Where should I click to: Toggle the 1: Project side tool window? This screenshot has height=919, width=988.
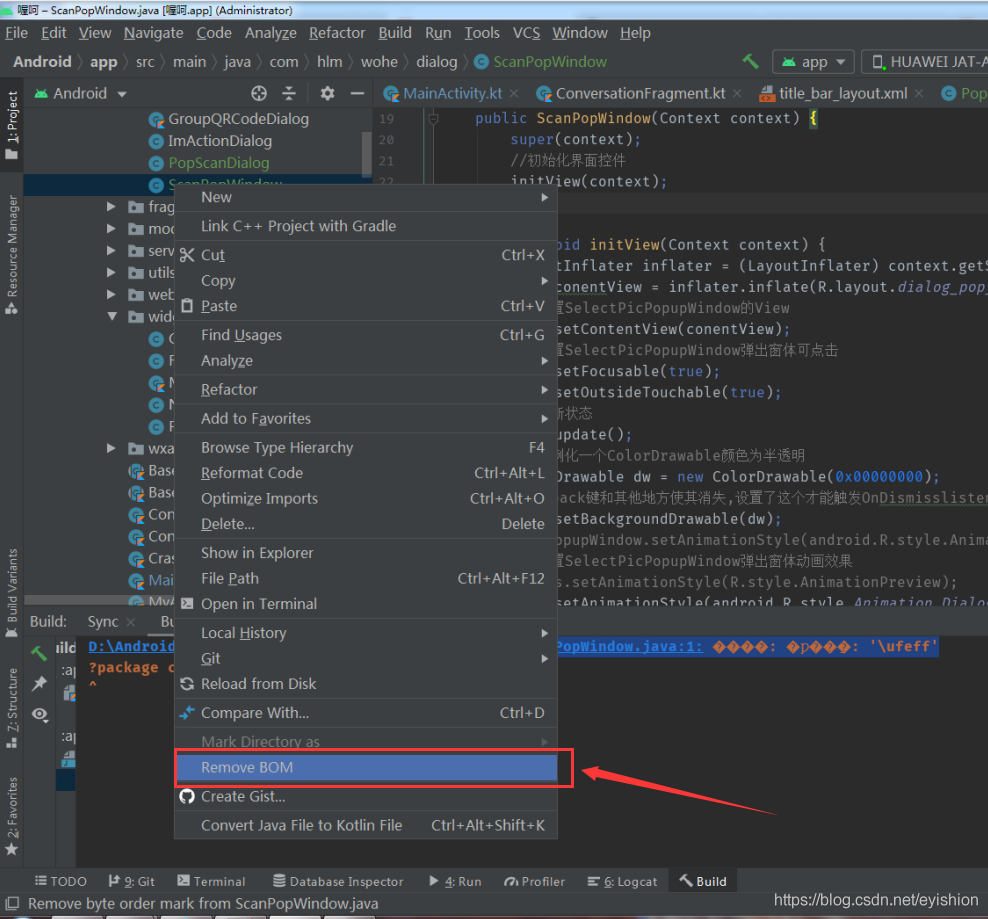12,128
